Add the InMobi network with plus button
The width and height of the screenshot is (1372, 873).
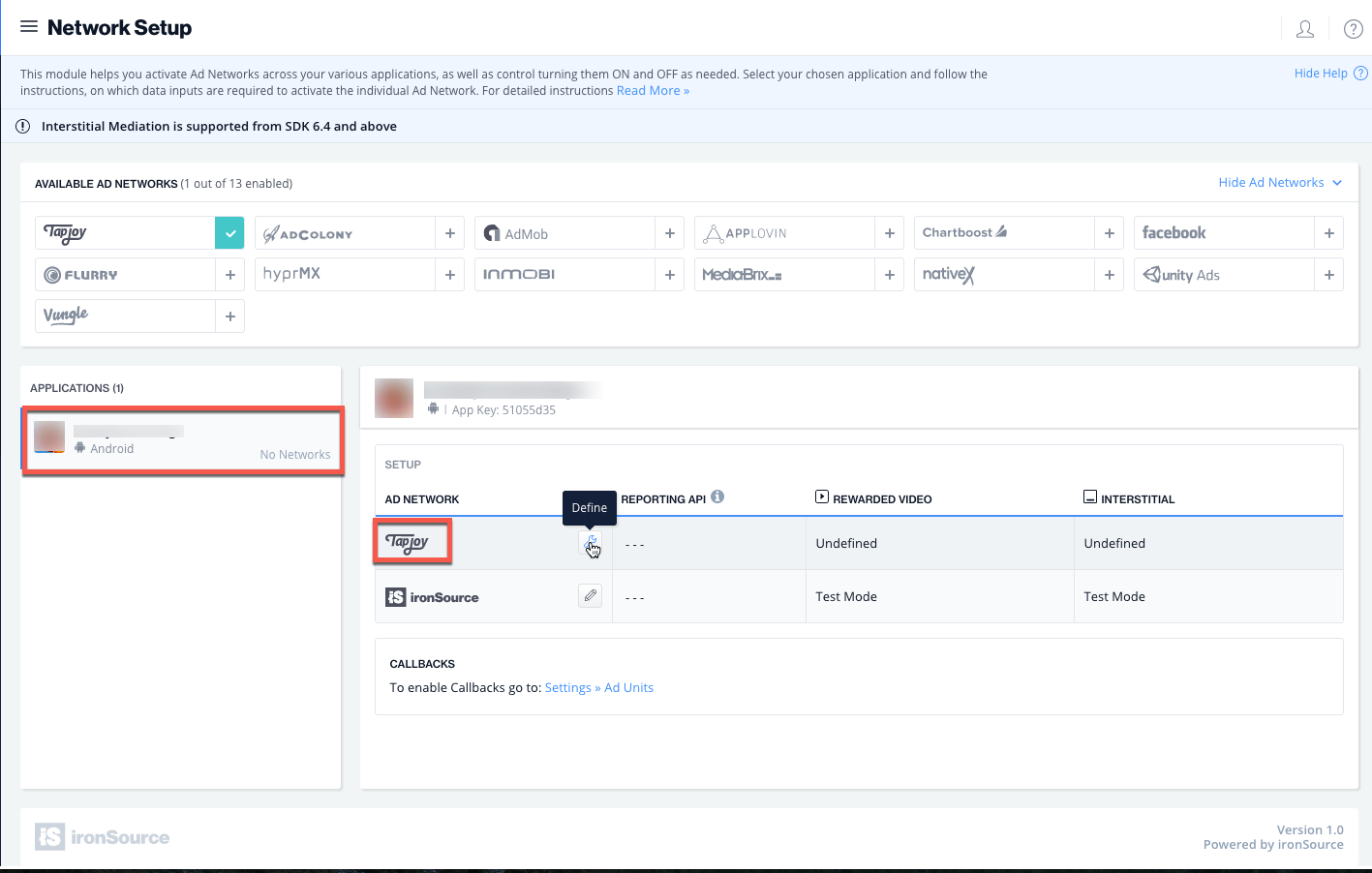[x=669, y=275]
